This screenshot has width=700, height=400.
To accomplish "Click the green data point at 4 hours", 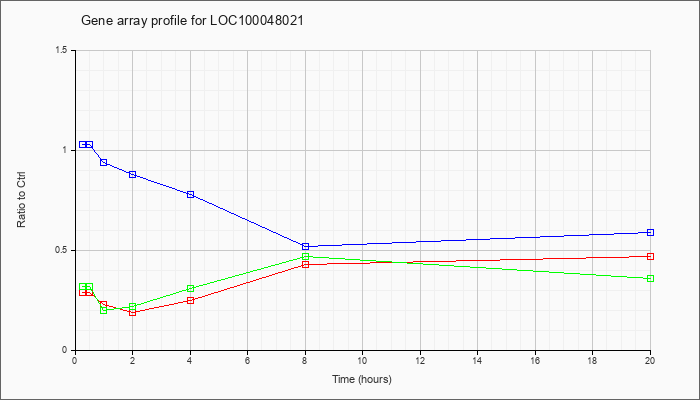I will [x=191, y=289].
